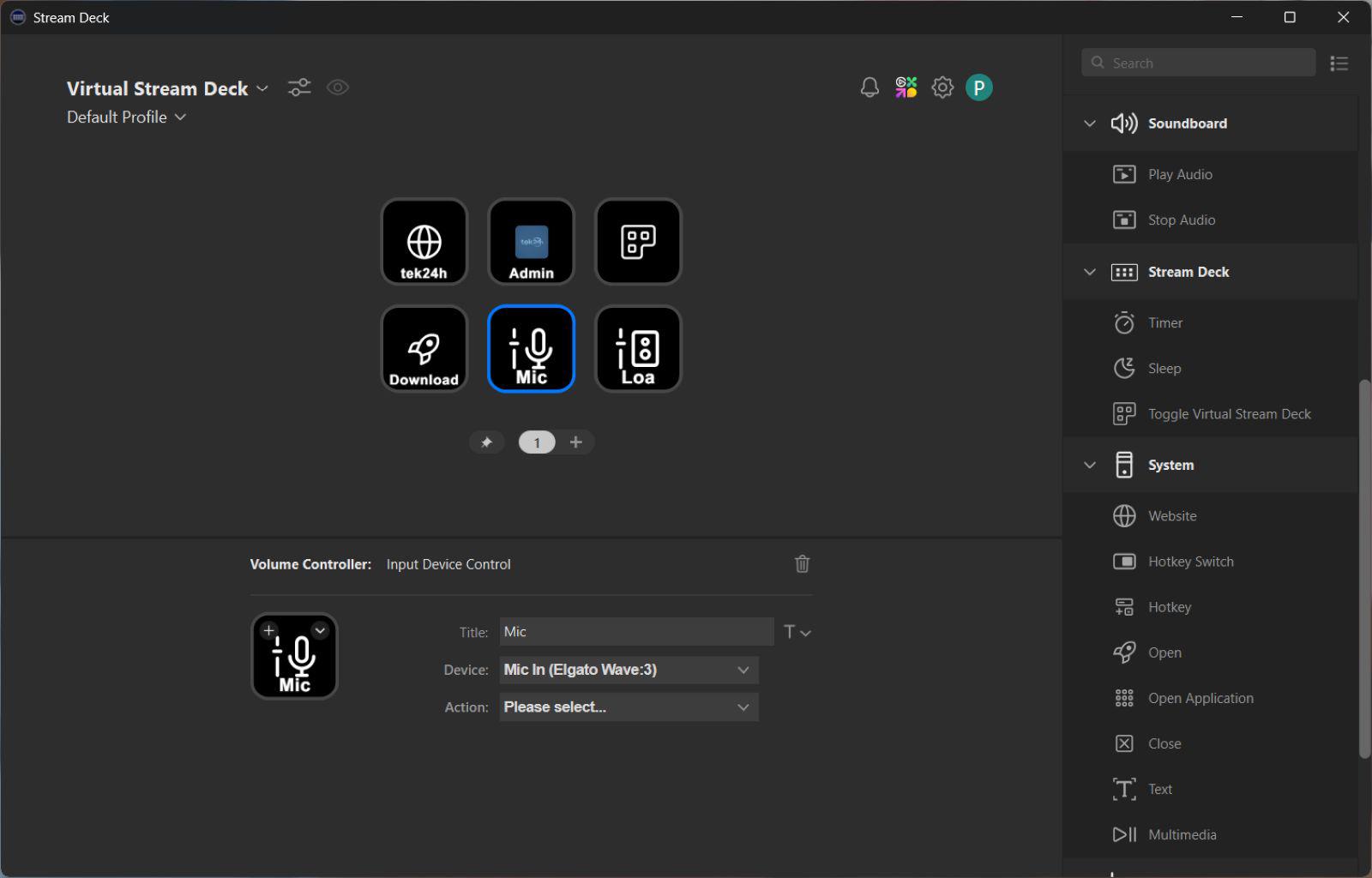Select the Open Application action
Viewport: 1372px width, 878px height.
(1200, 697)
